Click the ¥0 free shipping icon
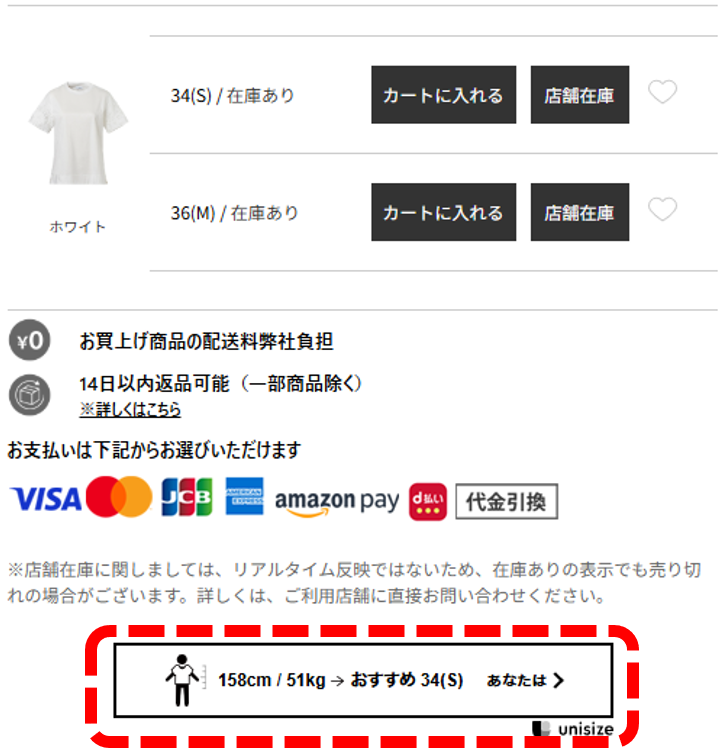 coord(30,340)
